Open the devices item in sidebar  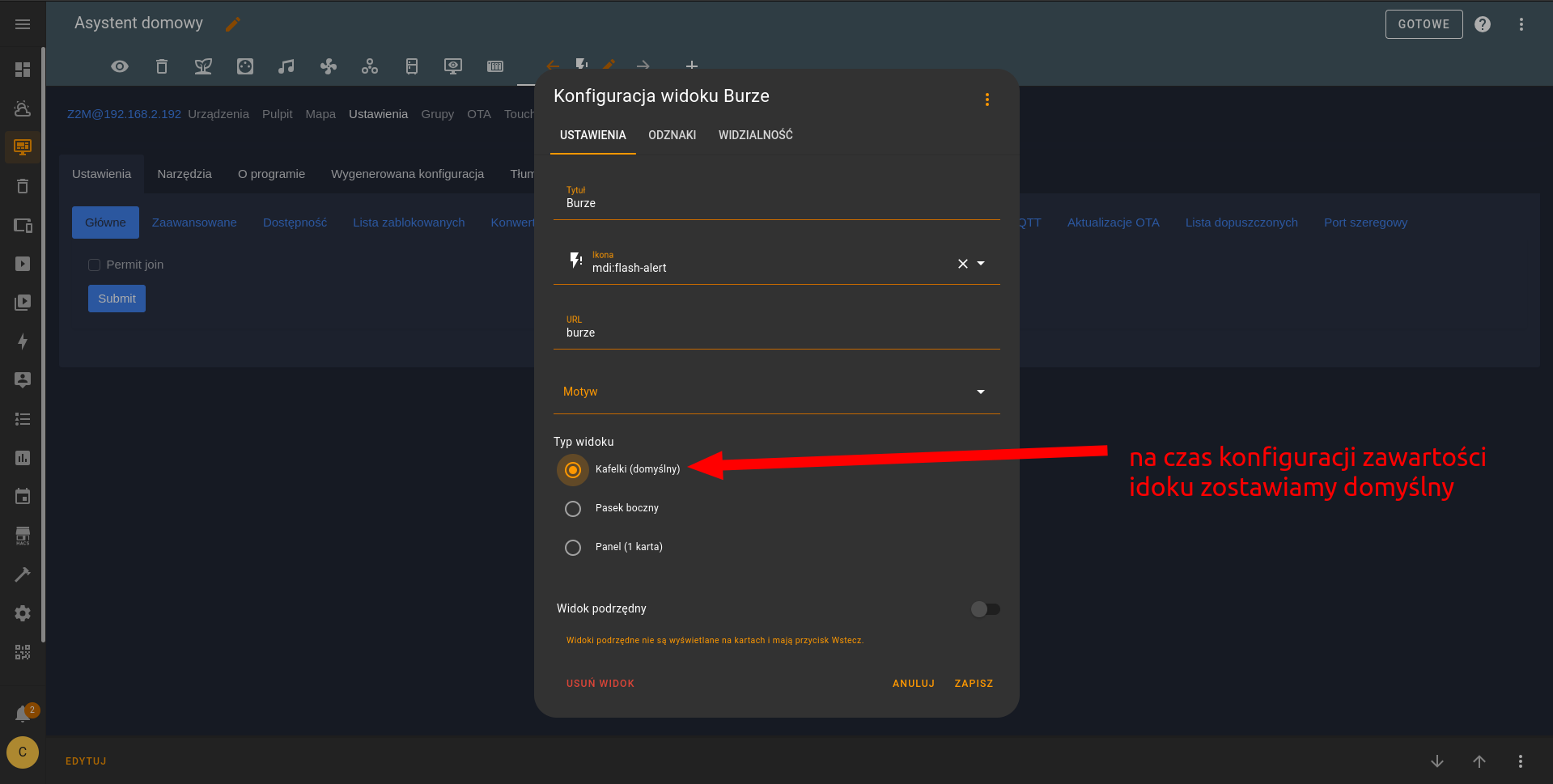(x=23, y=225)
